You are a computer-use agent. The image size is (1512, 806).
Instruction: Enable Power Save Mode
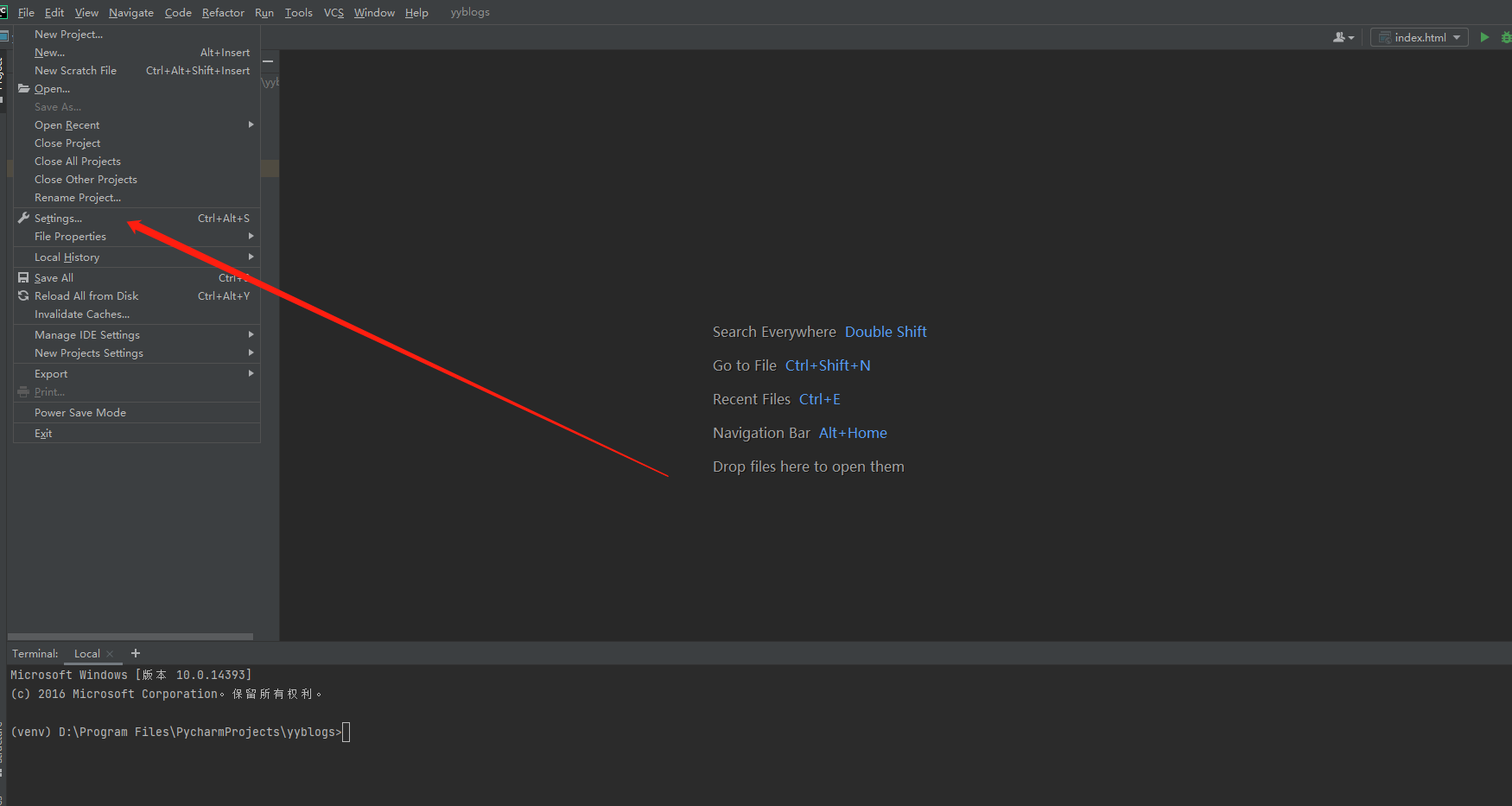pyautogui.click(x=80, y=412)
